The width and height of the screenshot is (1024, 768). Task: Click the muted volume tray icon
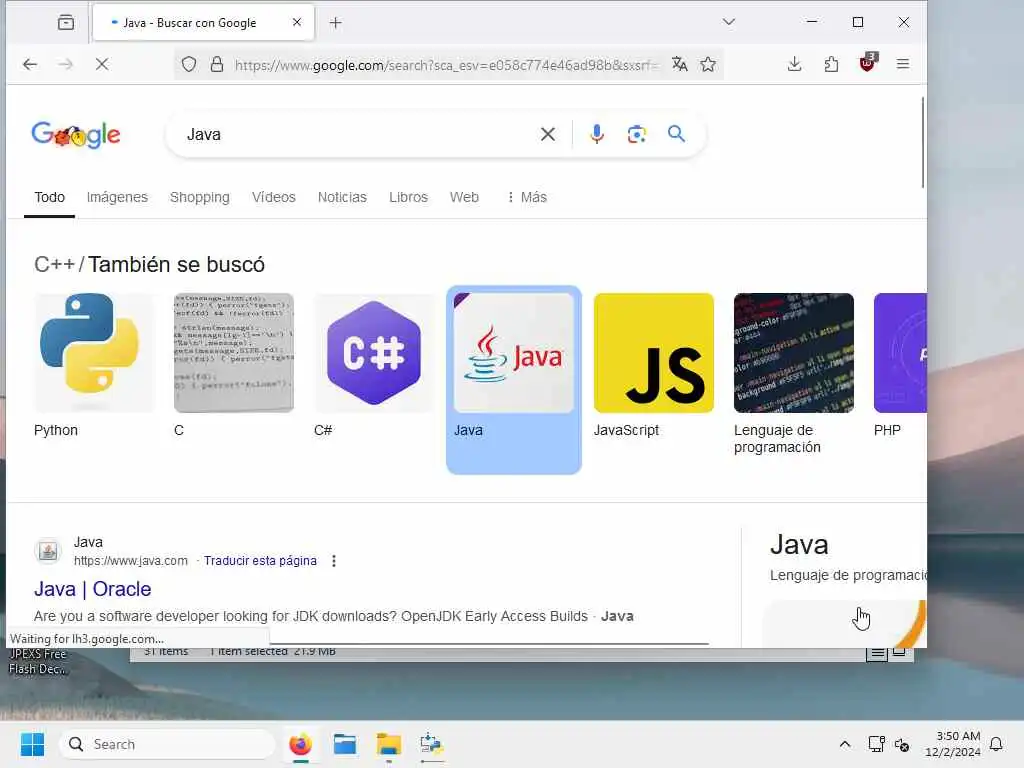tap(902, 744)
